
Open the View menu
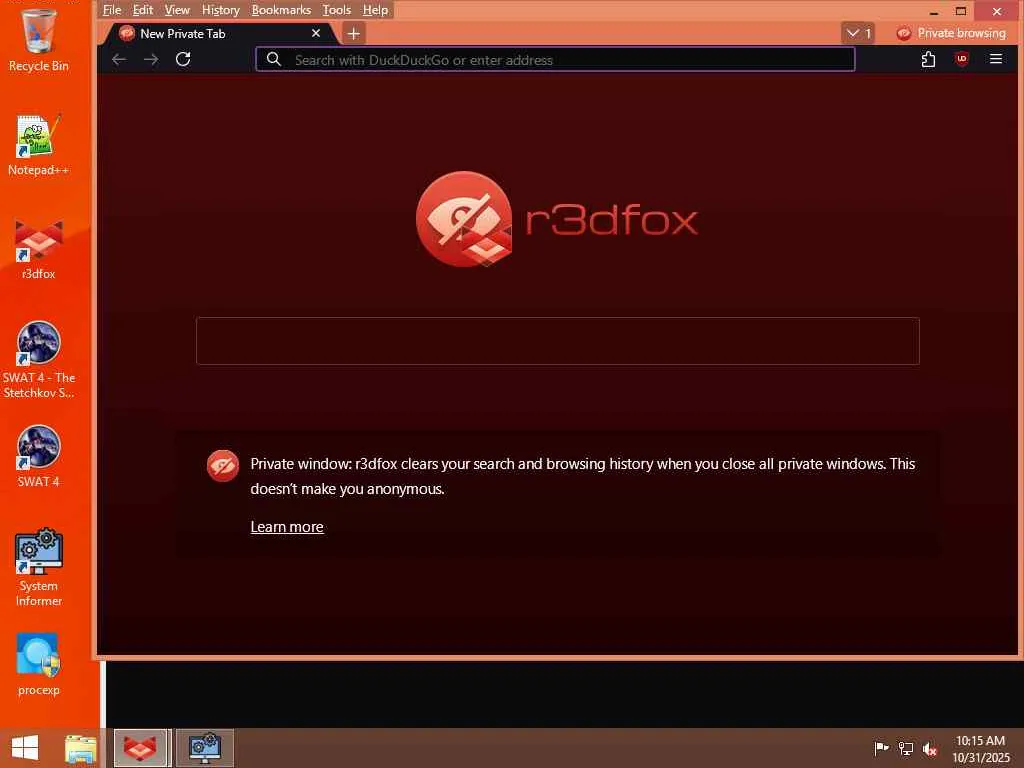coord(176,10)
